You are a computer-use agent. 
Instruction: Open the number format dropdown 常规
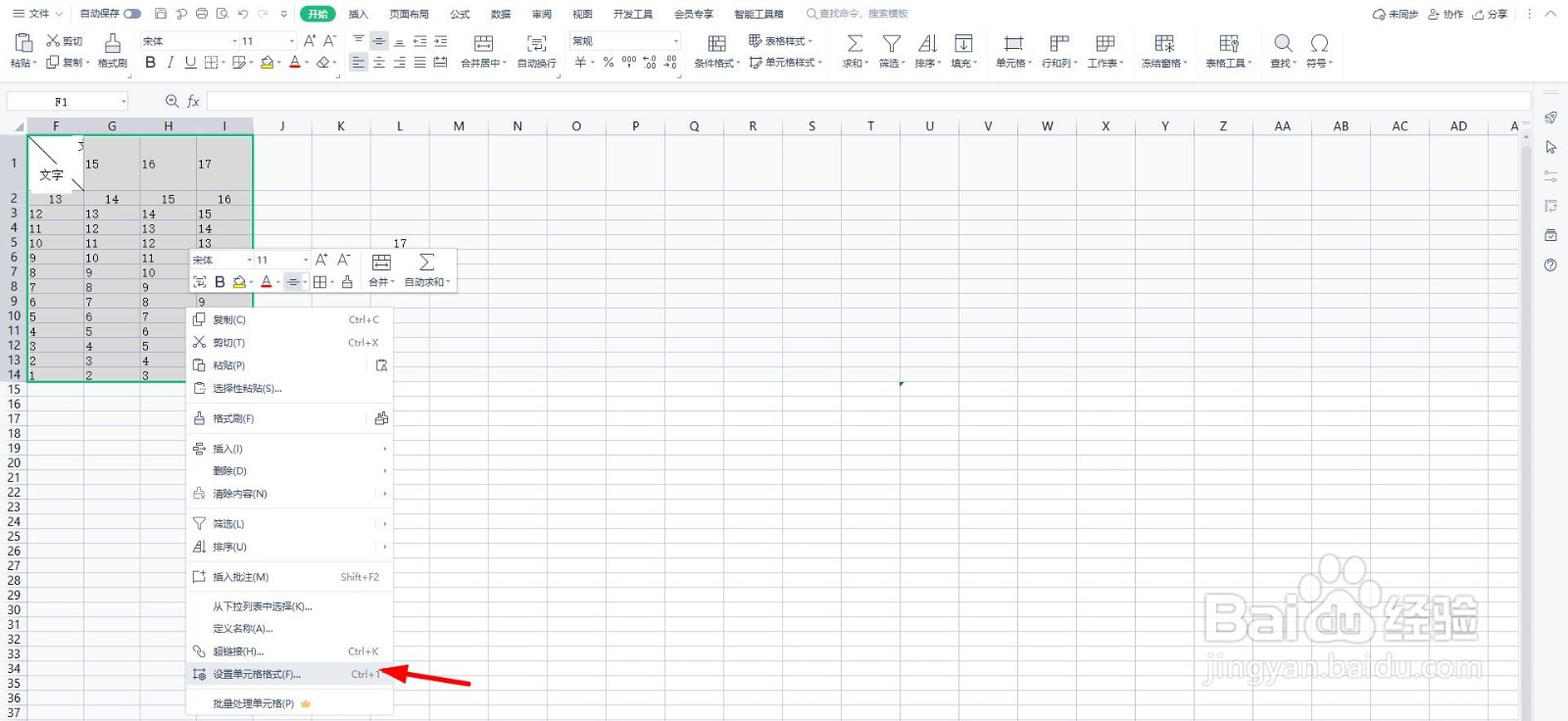pyautogui.click(x=676, y=41)
